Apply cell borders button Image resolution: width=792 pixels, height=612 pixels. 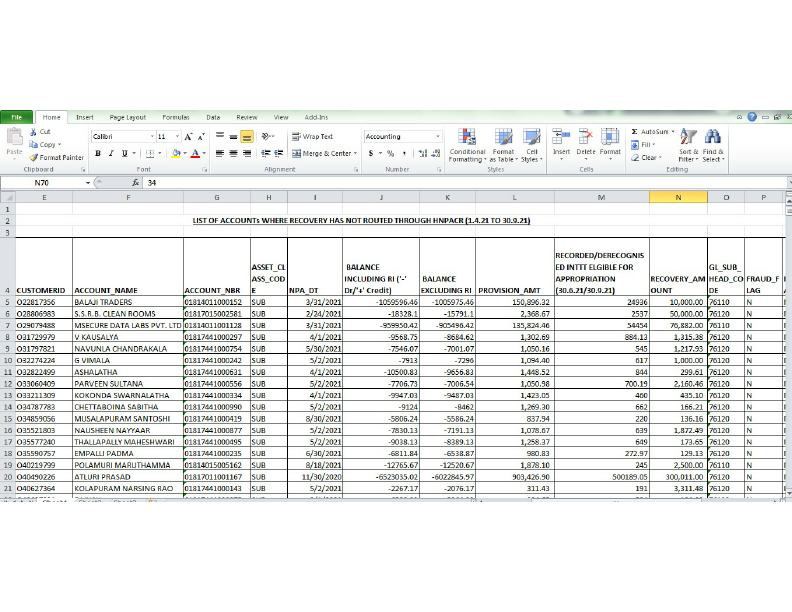click(x=150, y=154)
